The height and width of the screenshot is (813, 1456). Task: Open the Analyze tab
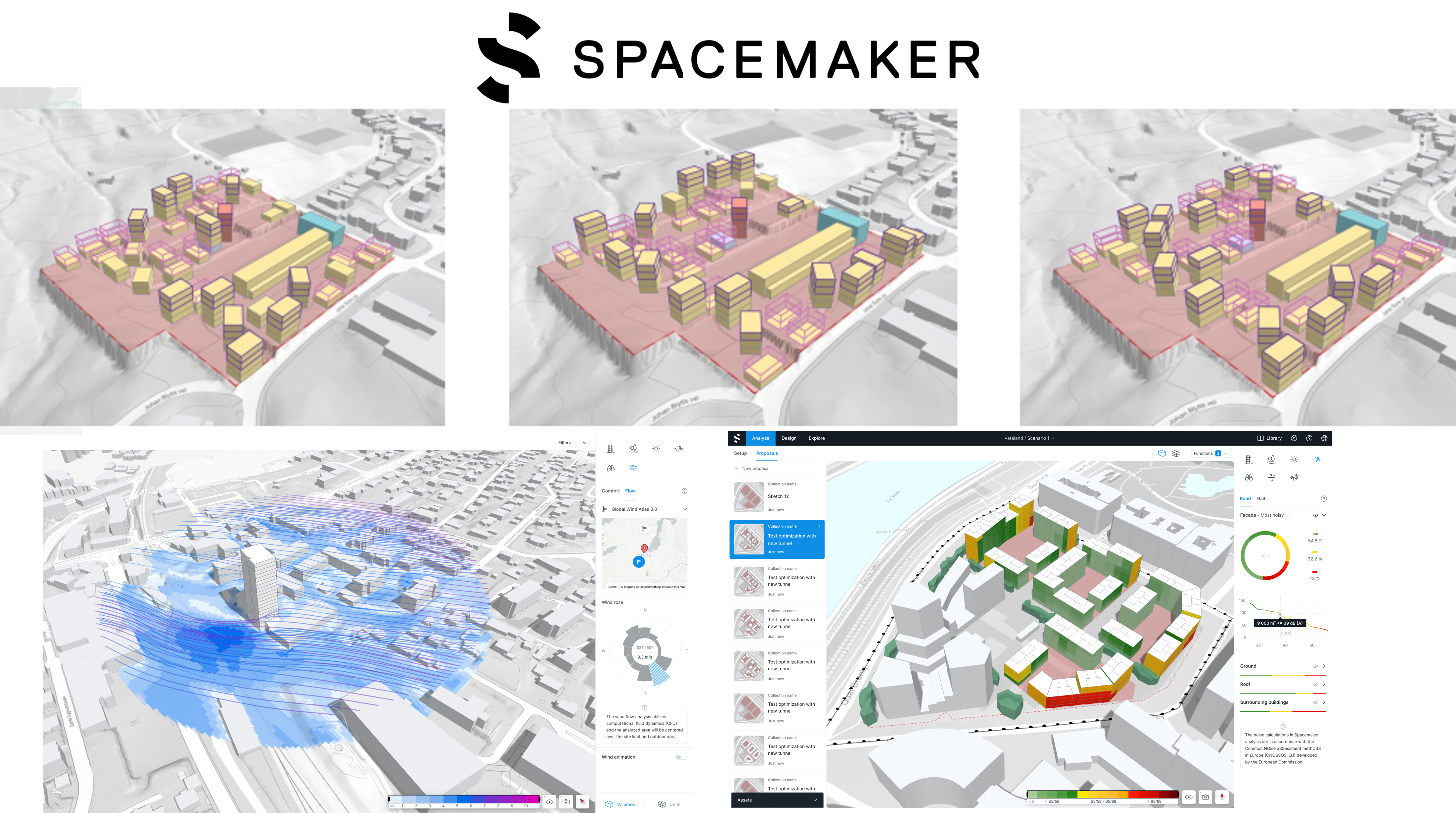[x=760, y=438]
